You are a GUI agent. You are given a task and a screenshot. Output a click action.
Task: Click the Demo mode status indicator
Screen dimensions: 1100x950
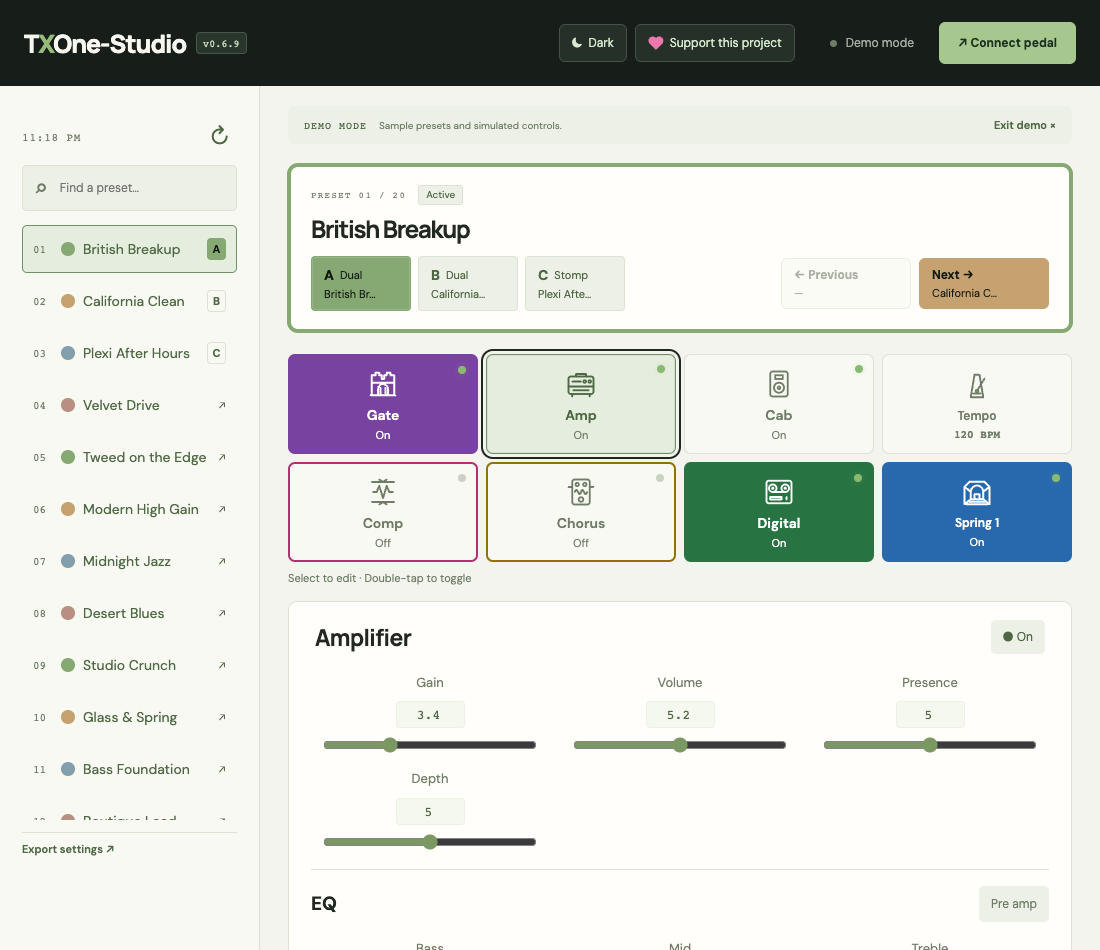[871, 43]
